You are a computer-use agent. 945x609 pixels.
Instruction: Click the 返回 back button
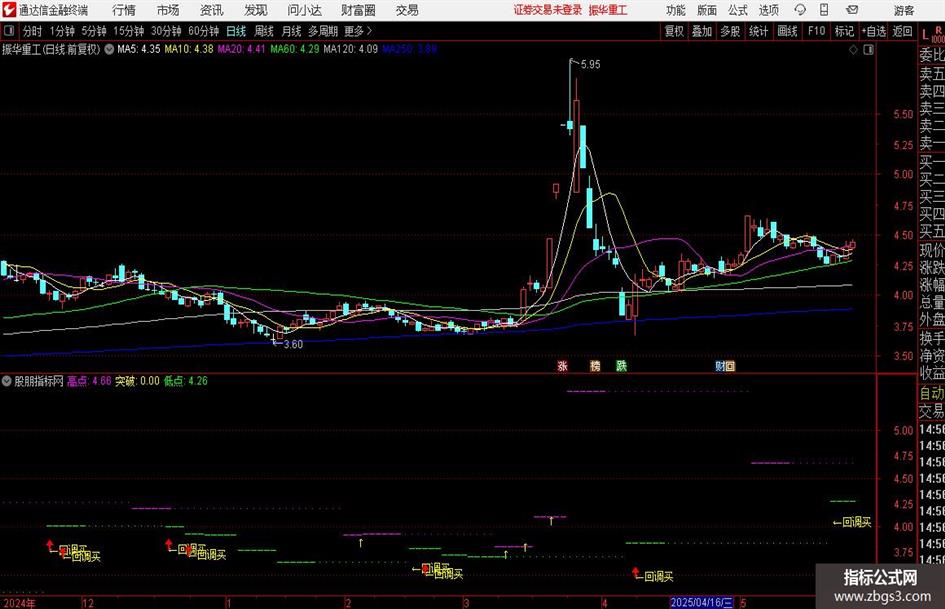pos(902,31)
